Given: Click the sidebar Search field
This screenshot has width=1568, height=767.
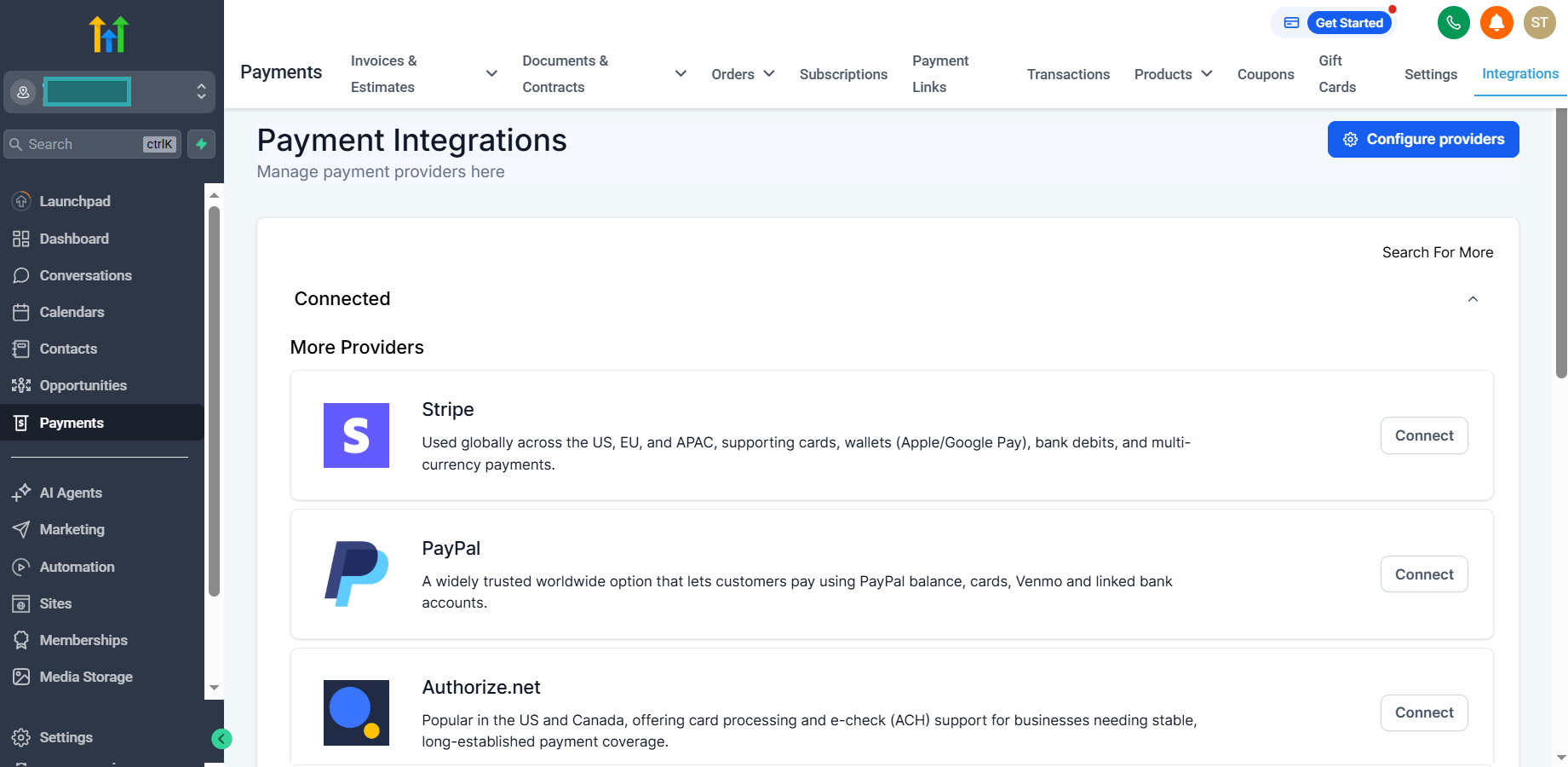Looking at the screenshot, I should point(92,144).
